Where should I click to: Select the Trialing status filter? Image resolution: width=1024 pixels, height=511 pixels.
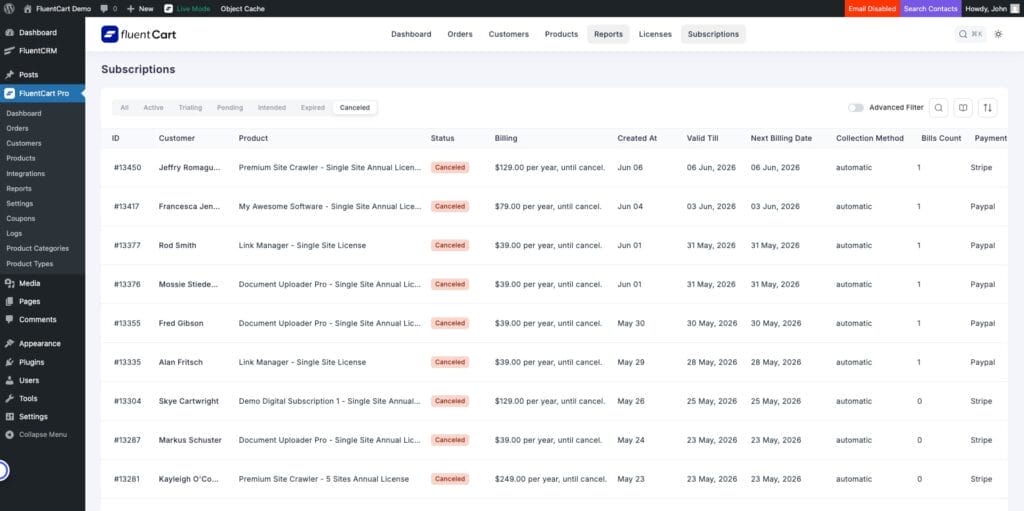[190, 108]
